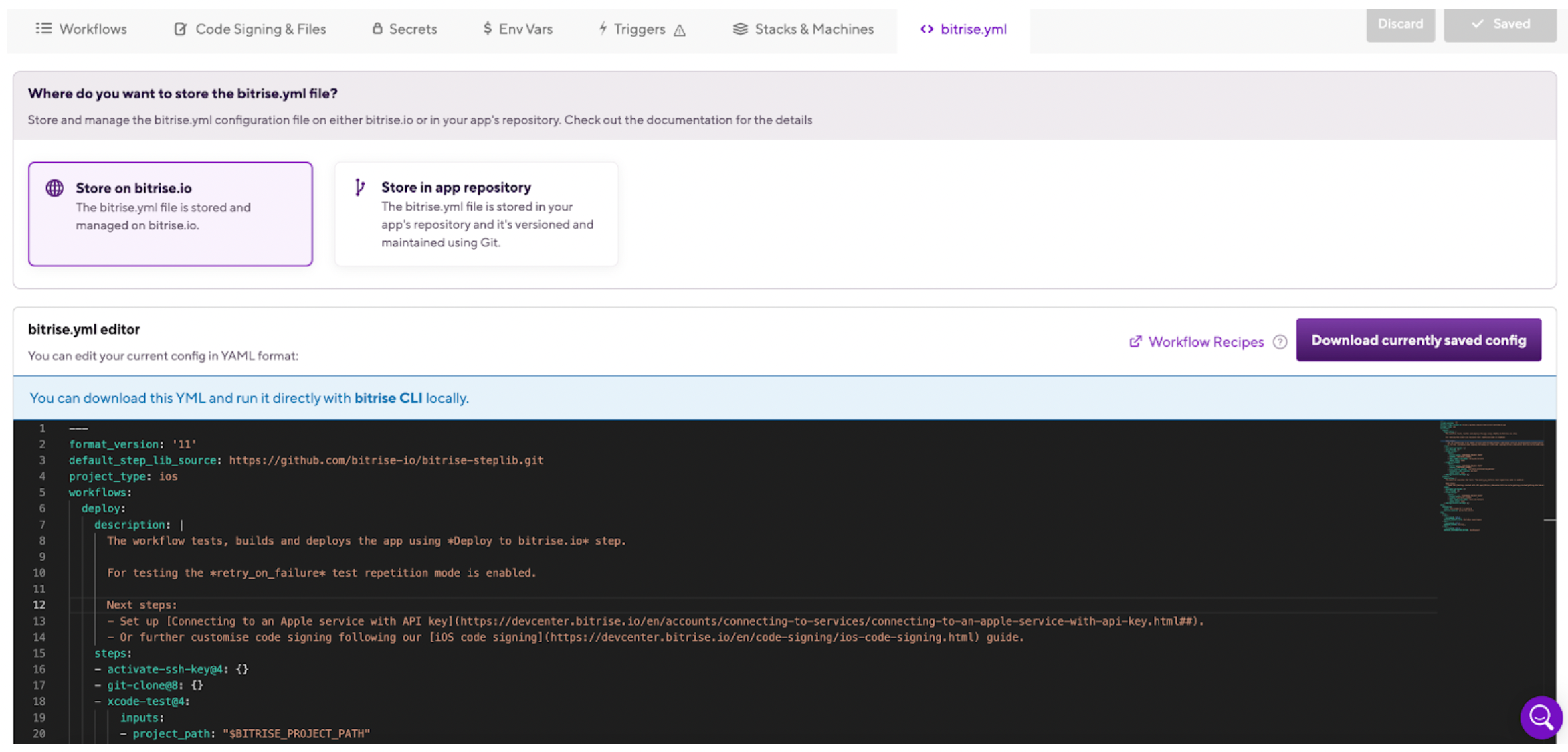Click the Triggers warning triangle icon
This screenshot has width=1568, height=752.
[680, 30]
